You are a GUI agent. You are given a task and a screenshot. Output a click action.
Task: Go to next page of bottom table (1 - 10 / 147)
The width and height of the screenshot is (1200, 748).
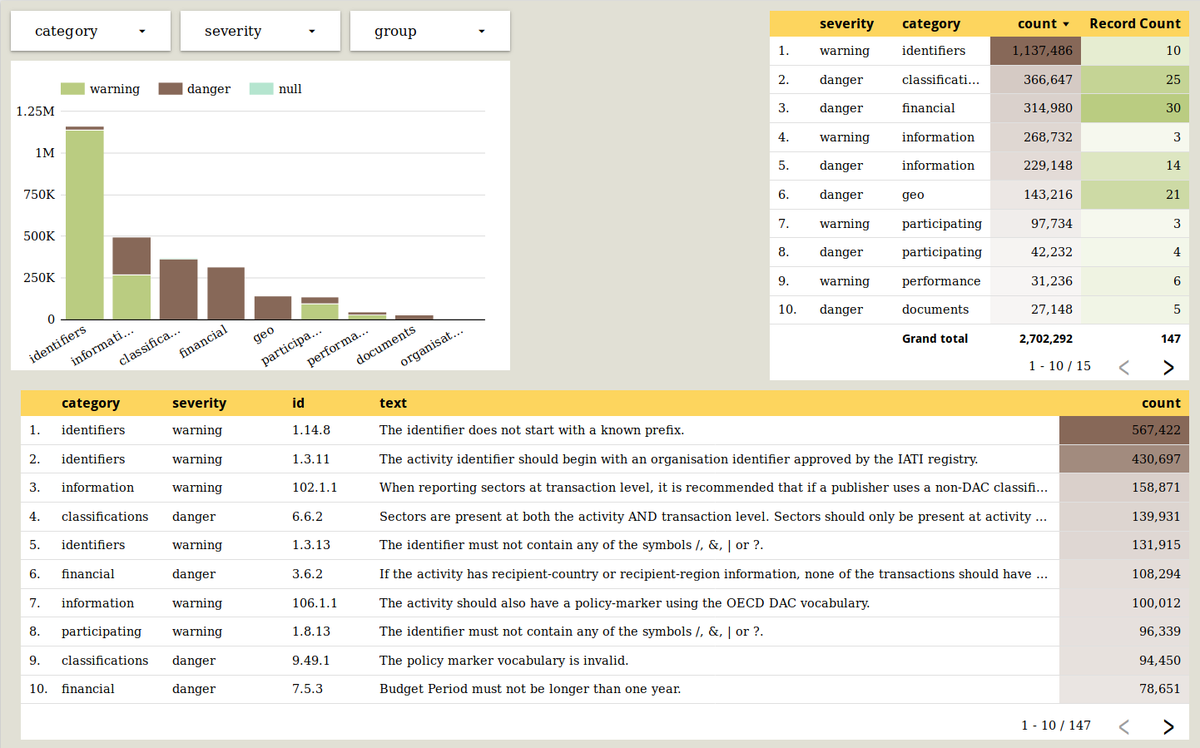click(1168, 726)
